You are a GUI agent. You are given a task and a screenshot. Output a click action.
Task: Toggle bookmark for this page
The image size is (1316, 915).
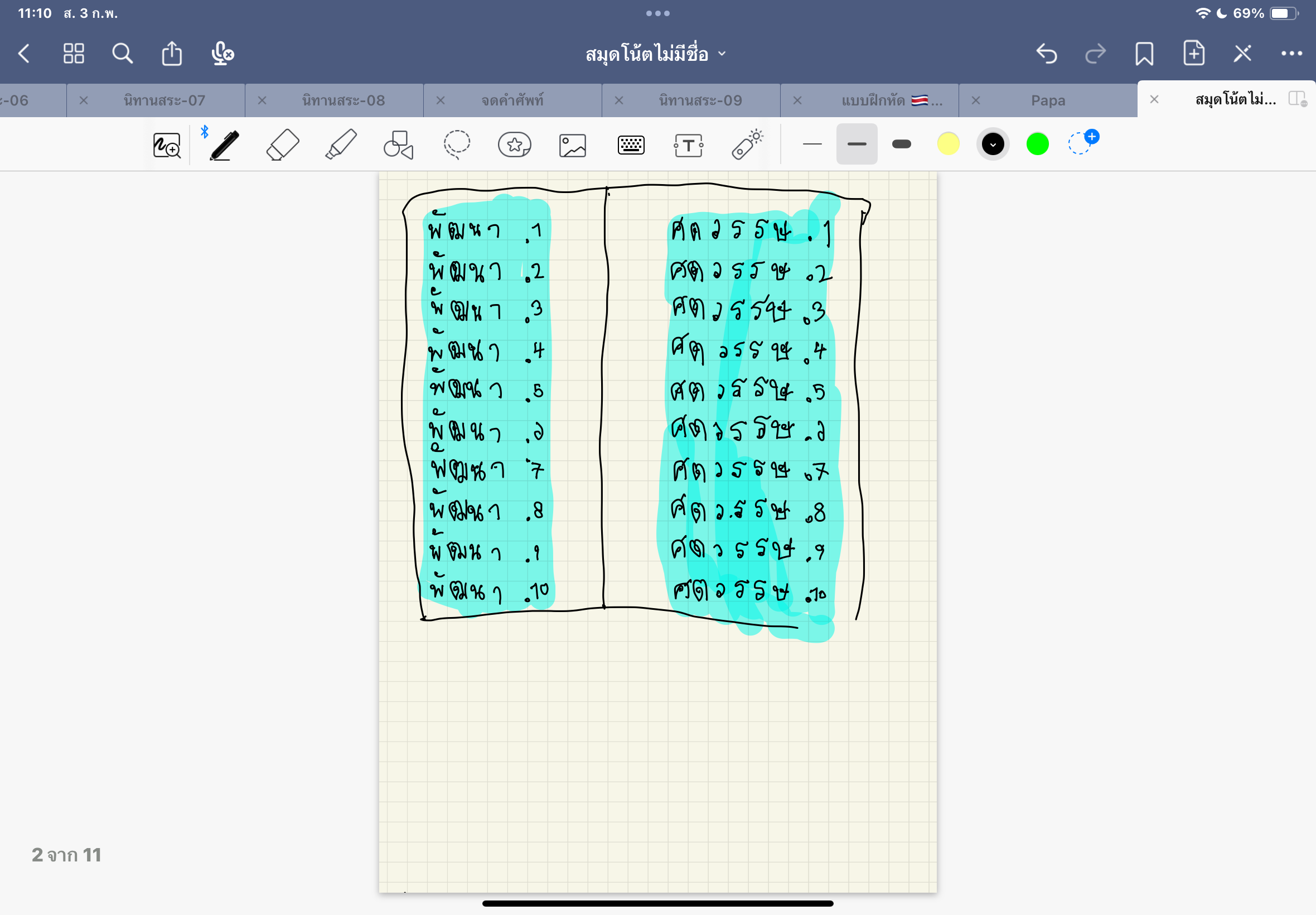pyautogui.click(x=1144, y=54)
